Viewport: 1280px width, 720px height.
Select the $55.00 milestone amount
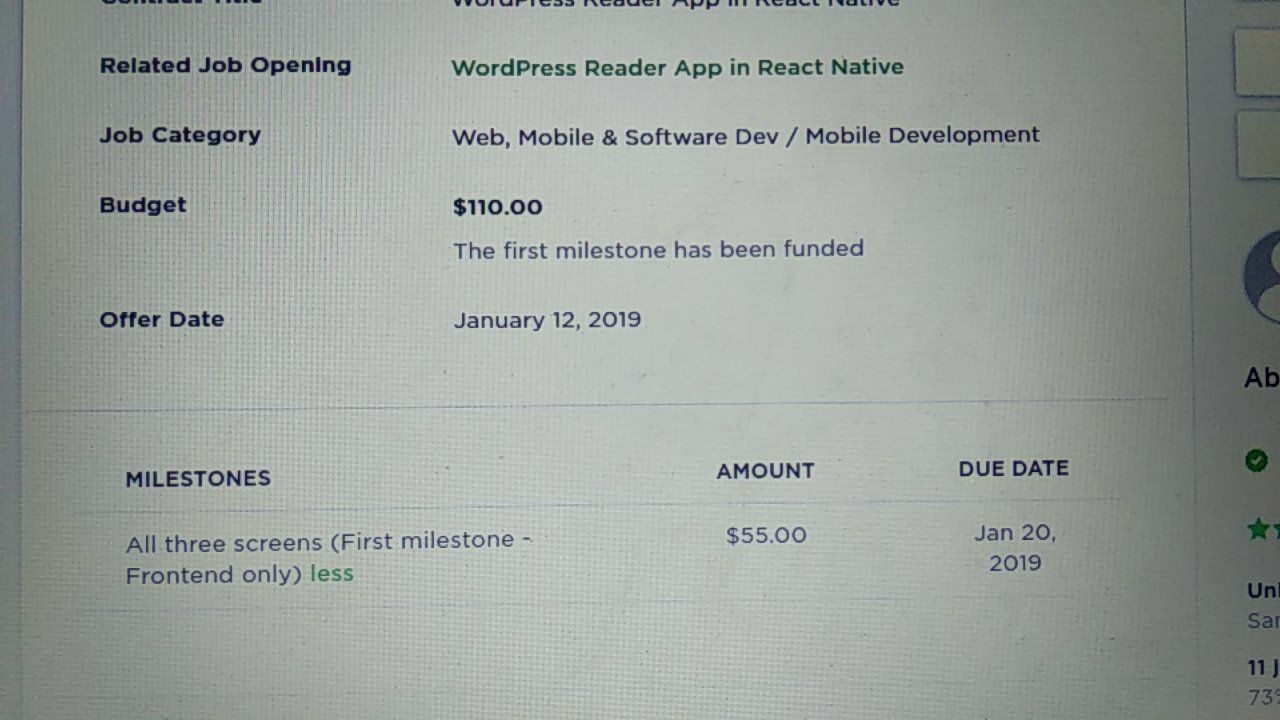(766, 535)
